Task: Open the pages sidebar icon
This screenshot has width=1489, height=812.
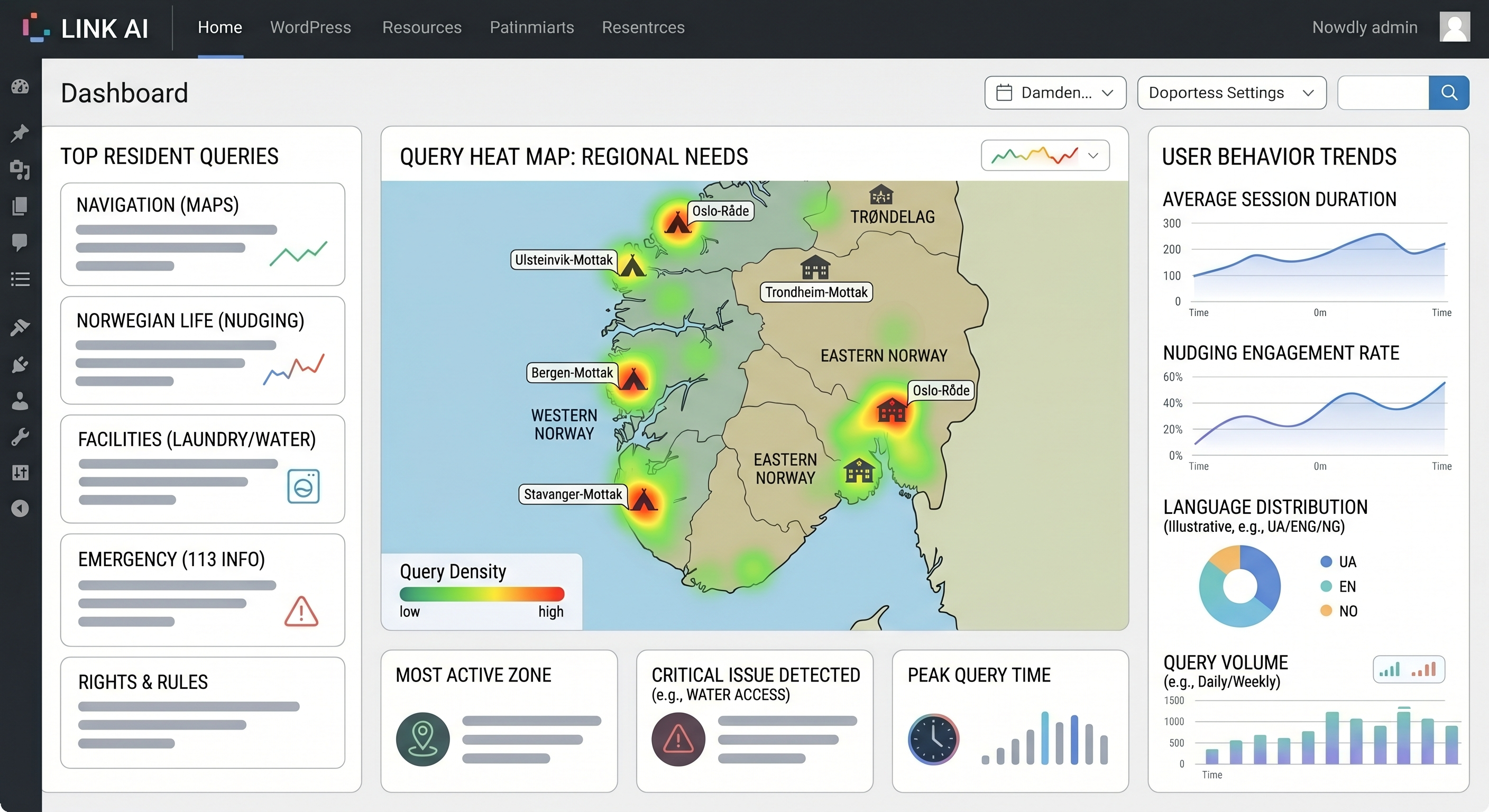Action: click(20, 206)
